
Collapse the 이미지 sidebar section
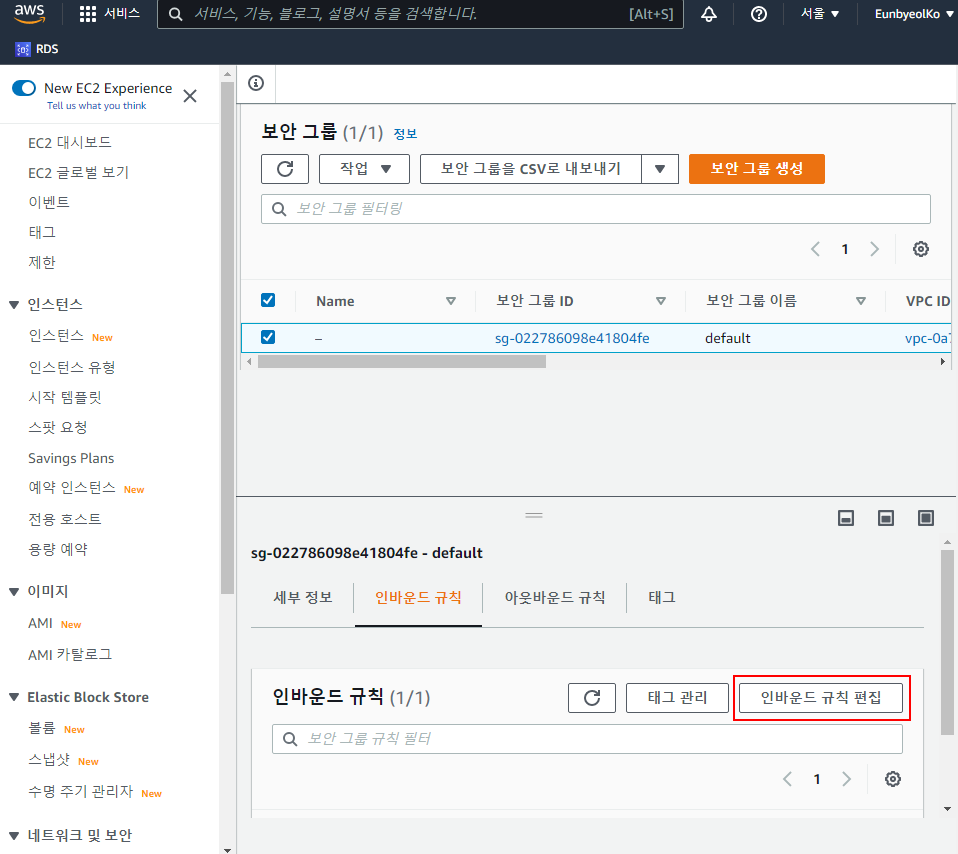click(x=13, y=591)
